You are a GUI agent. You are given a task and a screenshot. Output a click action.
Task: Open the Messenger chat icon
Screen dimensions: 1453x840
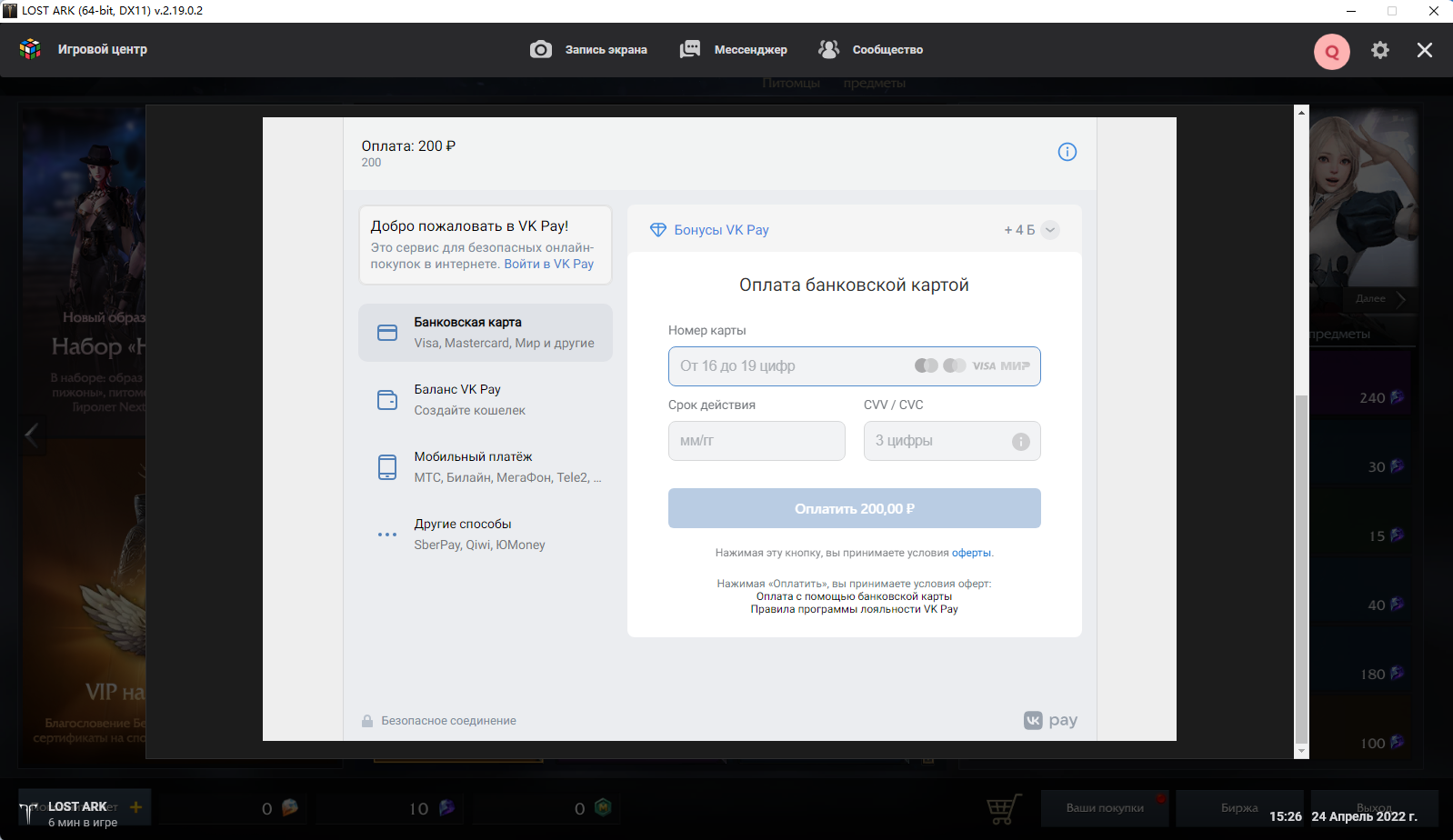click(x=690, y=49)
